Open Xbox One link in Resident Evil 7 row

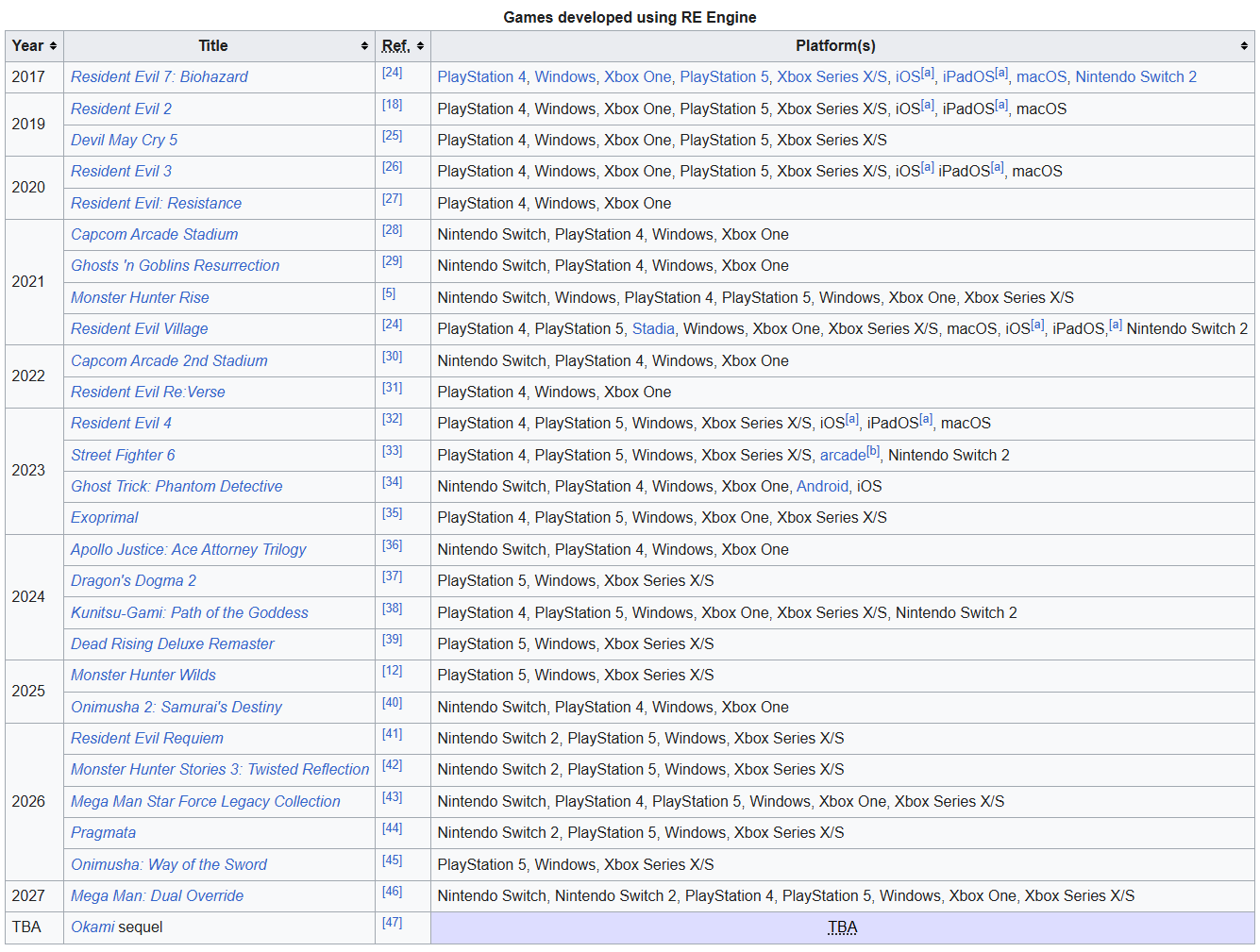[637, 77]
